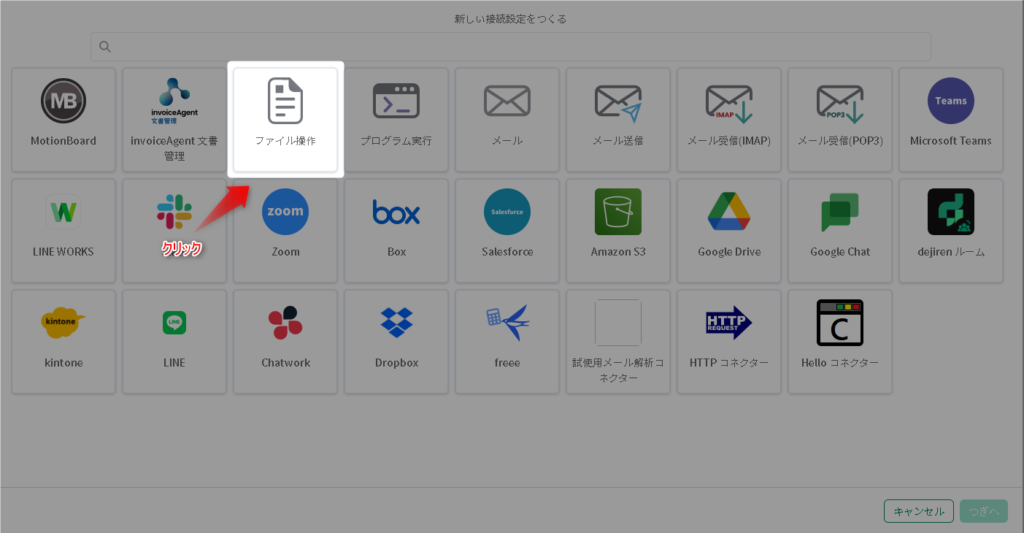
Task: Select the Hello コネクター tile
Action: pyautogui.click(x=840, y=342)
